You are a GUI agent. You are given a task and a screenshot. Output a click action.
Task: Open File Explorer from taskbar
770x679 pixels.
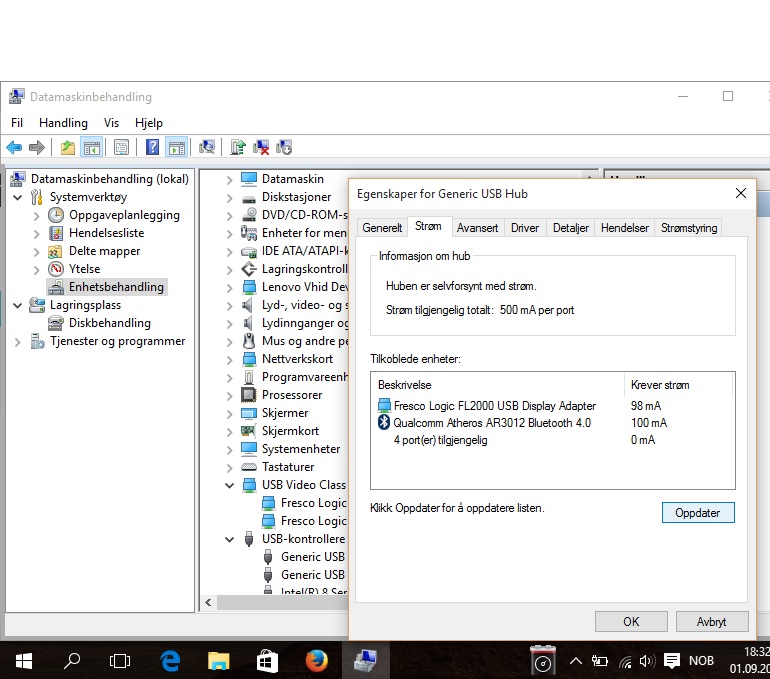pyautogui.click(x=218, y=661)
